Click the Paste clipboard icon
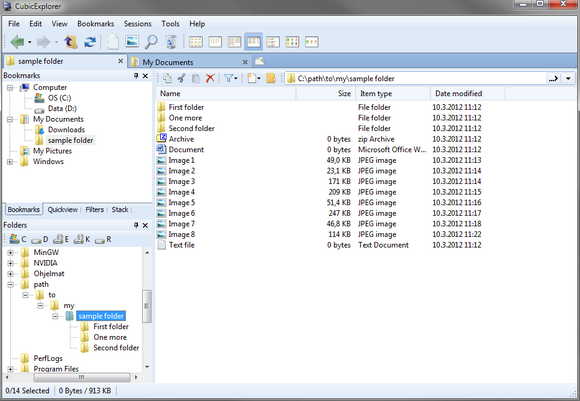580x401 pixels. [x=196, y=78]
